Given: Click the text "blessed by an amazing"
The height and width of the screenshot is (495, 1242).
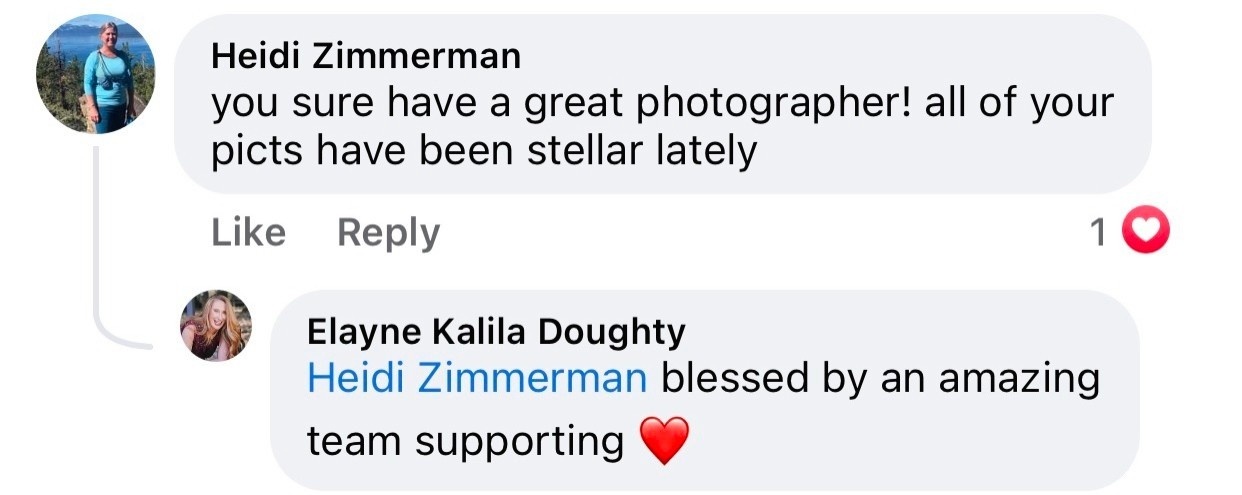Looking at the screenshot, I should click(x=880, y=380).
